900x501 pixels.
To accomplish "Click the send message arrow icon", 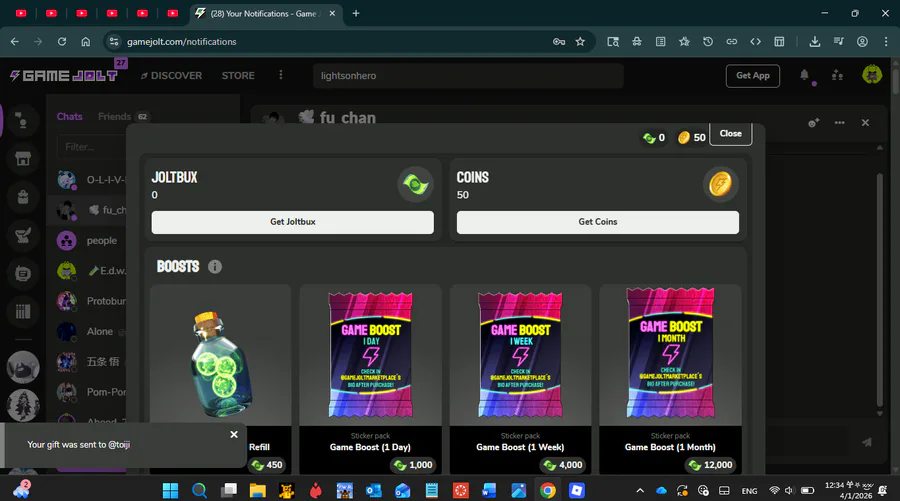I will 867,442.
